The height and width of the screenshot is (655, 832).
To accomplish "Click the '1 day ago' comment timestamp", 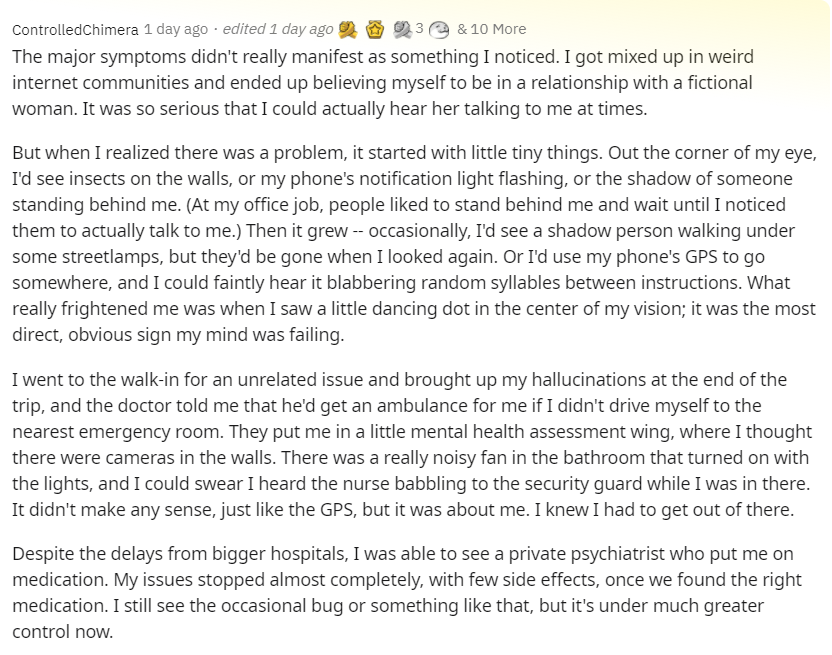I will point(176,29).
